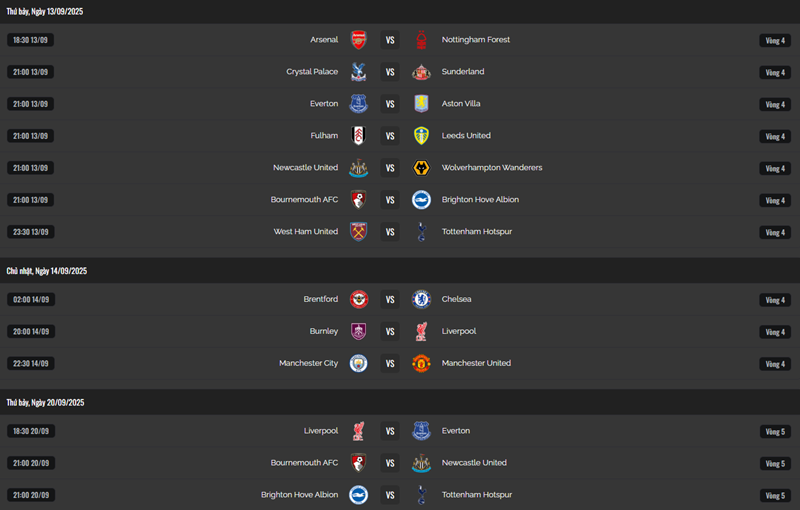Click Vòng 5 tag on Liverpool vs Everton
Screen dimensions: 800x510
[775, 431]
